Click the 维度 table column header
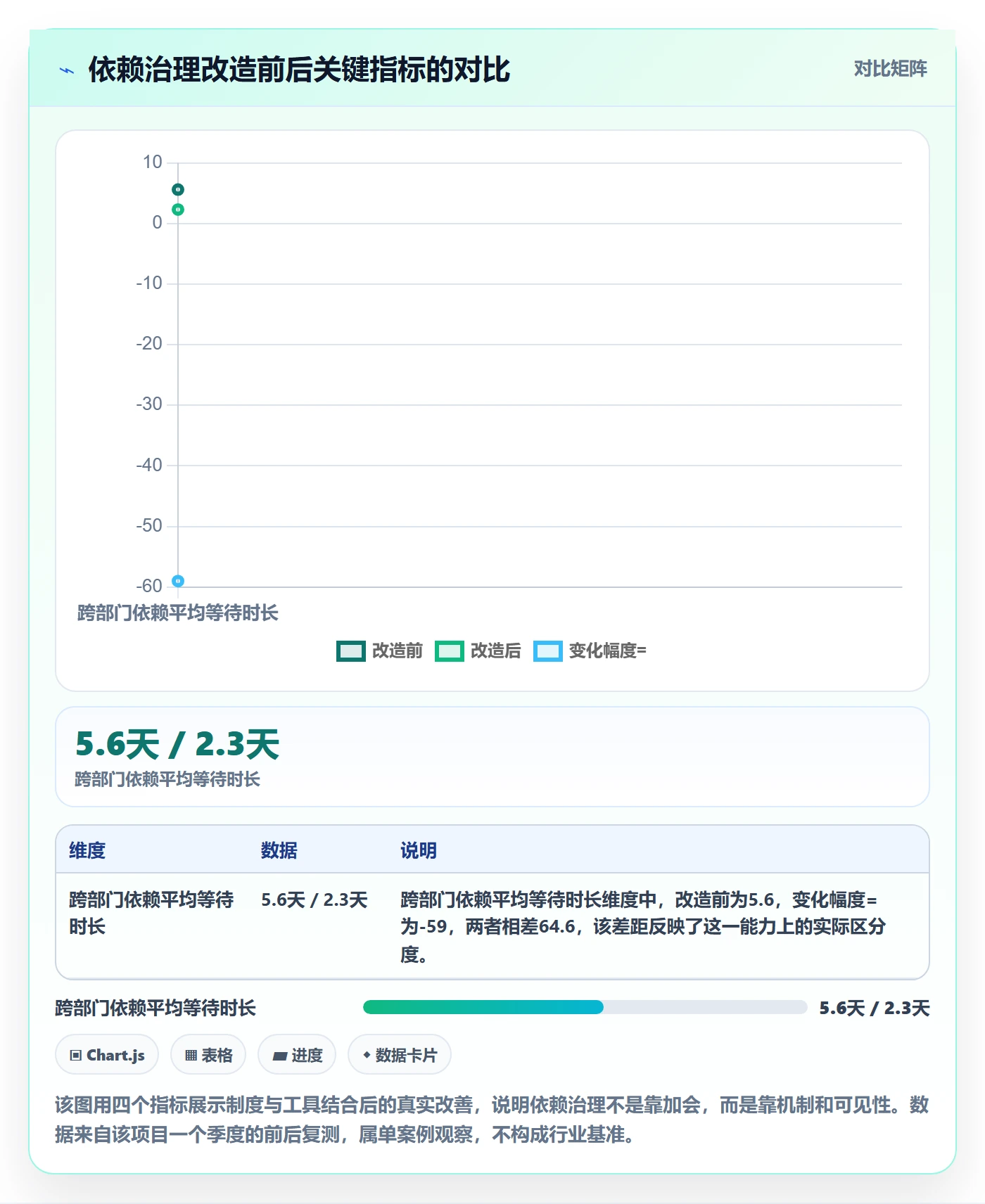 point(87,850)
